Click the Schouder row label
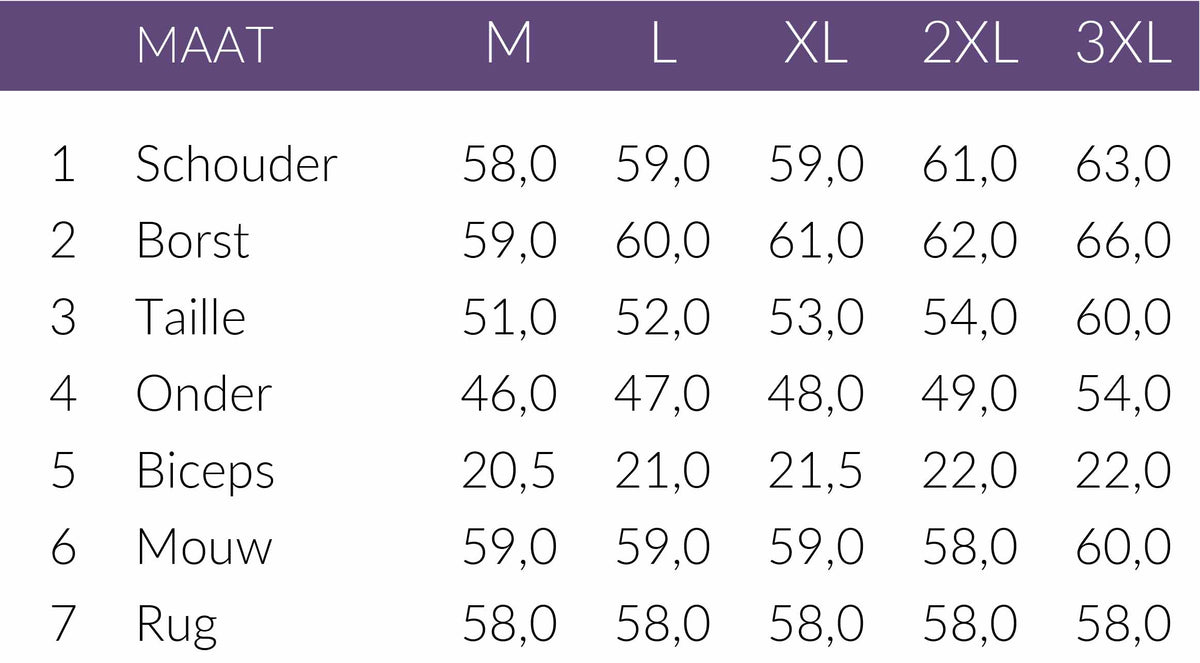The width and height of the screenshot is (1200, 663). pyautogui.click(x=237, y=165)
